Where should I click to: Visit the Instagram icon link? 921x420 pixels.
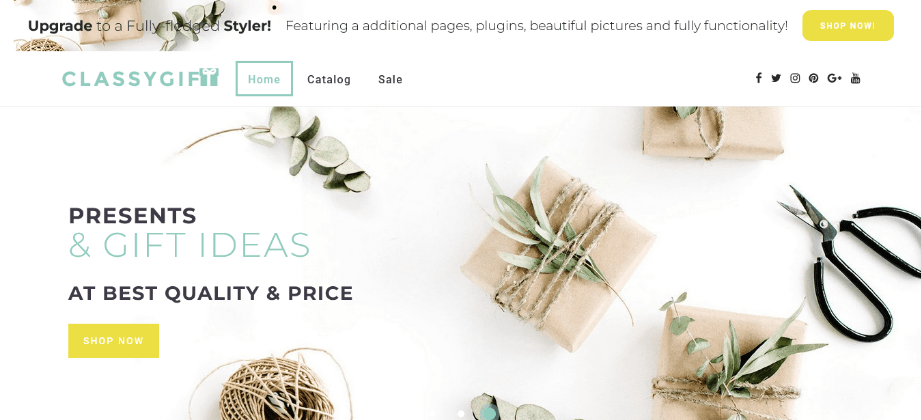(x=795, y=78)
